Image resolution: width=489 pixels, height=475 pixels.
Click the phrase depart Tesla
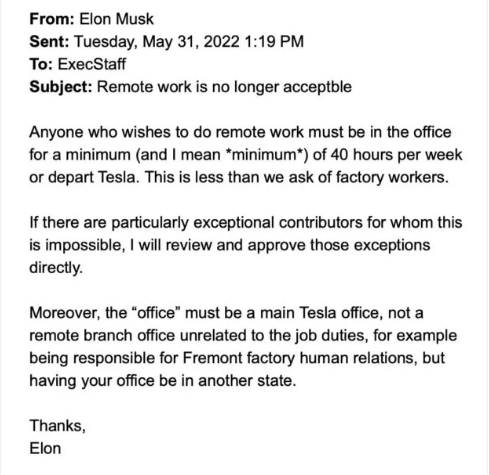(92, 178)
